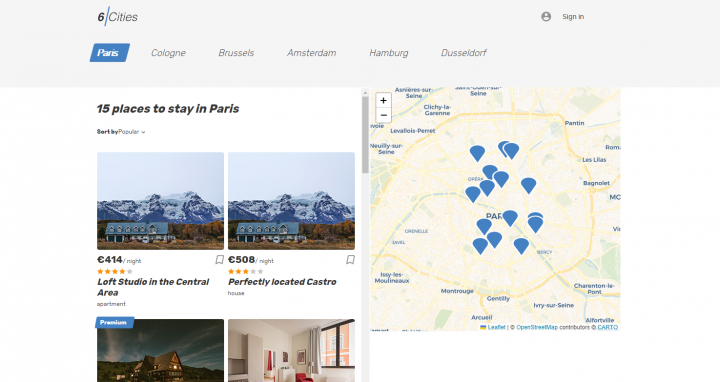Switch to the Dusseldorf tab
This screenshot has height=382, width=720.
tap(464, 53)
